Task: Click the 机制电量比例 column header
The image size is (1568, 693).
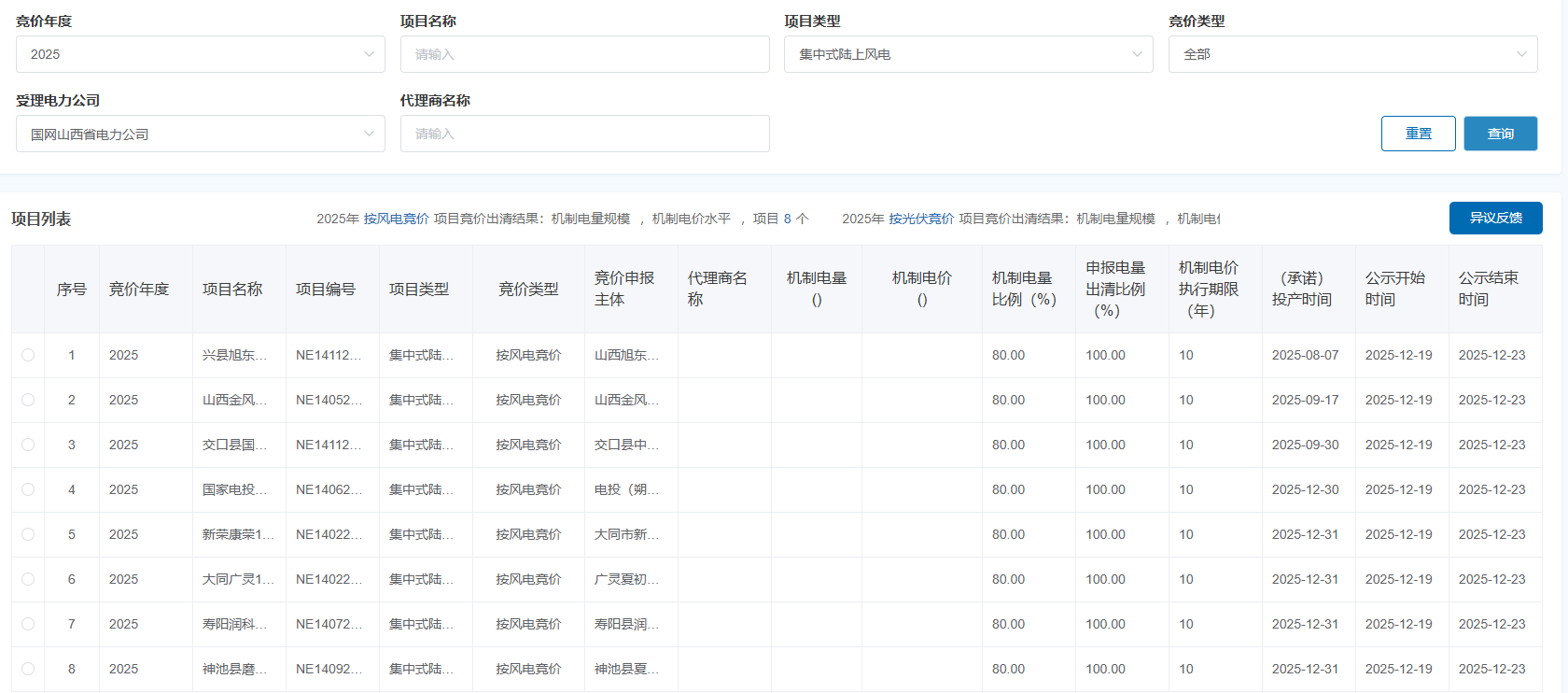Action: coord(1024,289)
